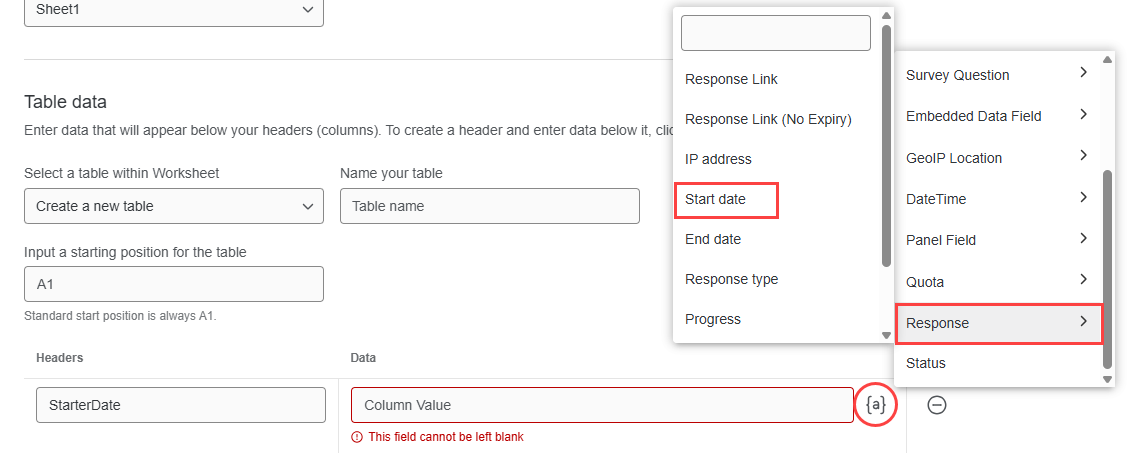The width and height of the screenshot is (1127, 461).
Task: Click the Table data heading
Action: point(65,102)
